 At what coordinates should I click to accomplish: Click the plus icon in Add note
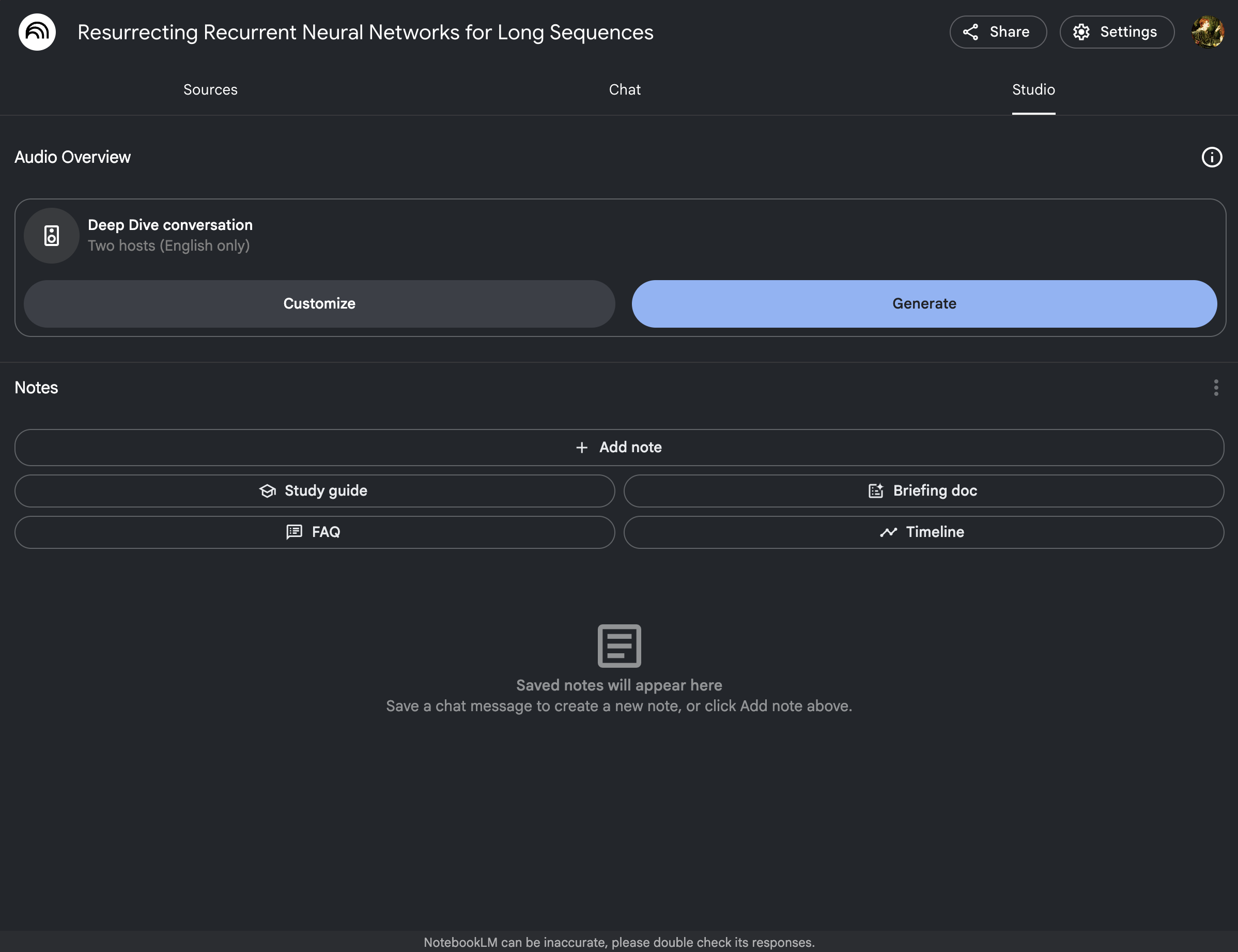pos(581,448)
